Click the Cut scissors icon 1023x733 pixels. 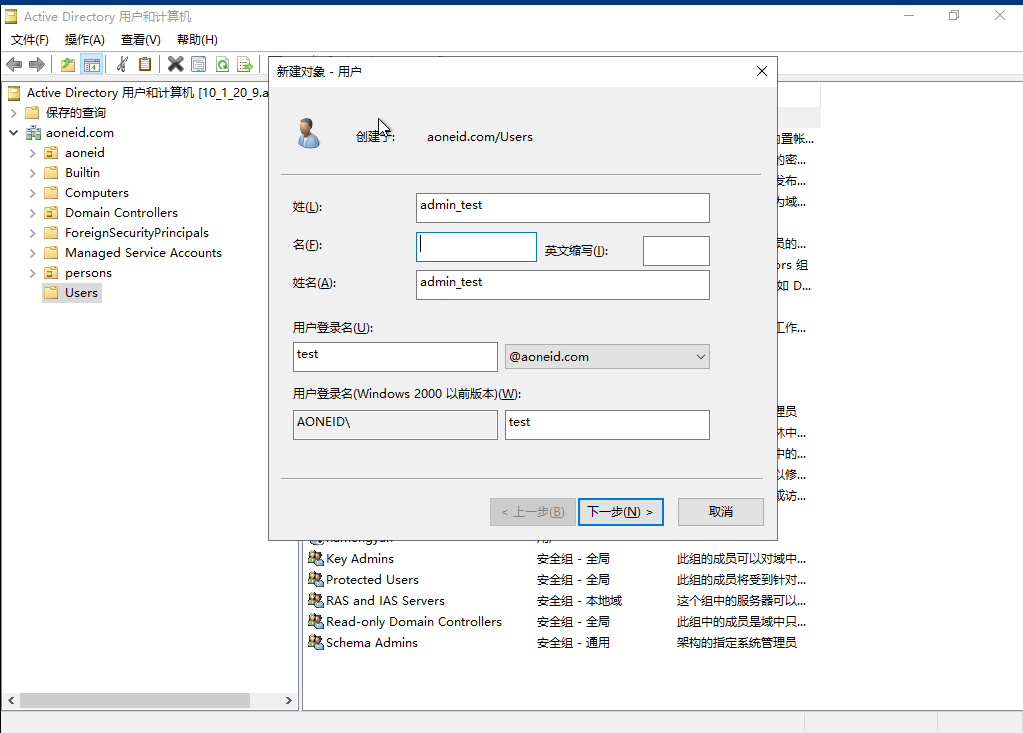coord(122,65)
